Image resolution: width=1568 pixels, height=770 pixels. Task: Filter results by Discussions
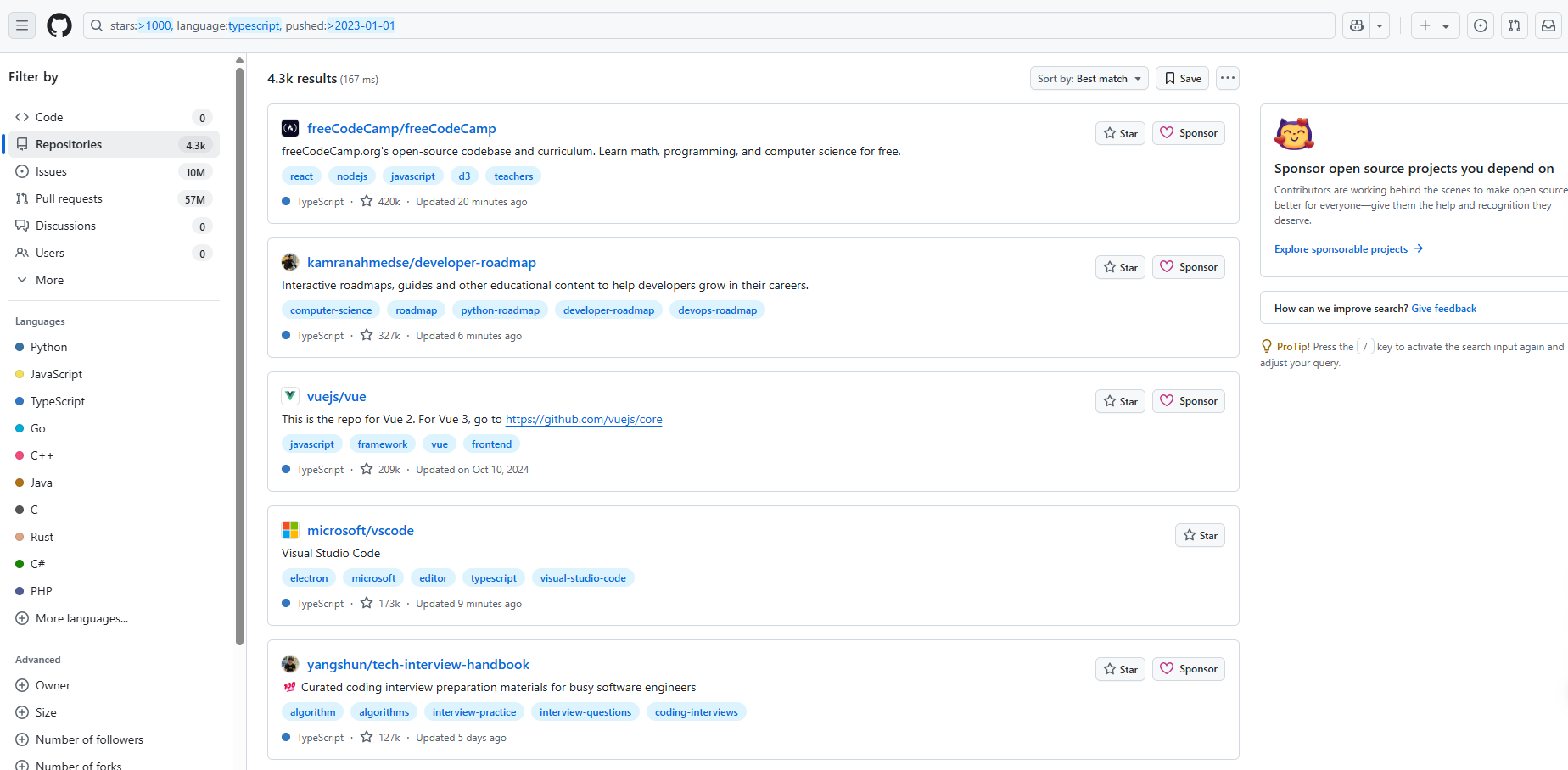pyautogui.click(x=114, y=226)
